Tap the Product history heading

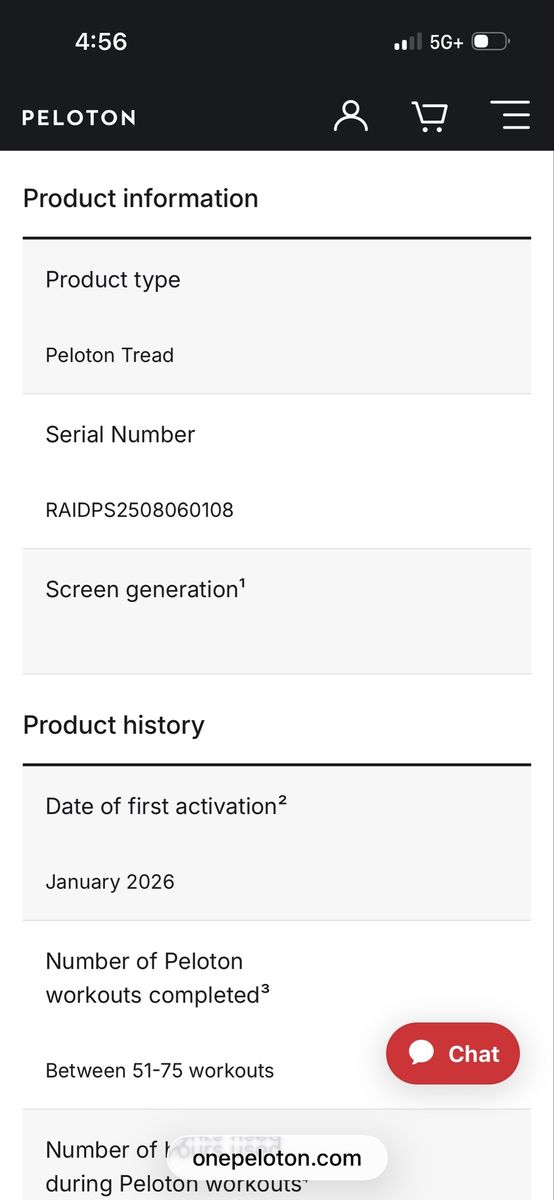114,725
